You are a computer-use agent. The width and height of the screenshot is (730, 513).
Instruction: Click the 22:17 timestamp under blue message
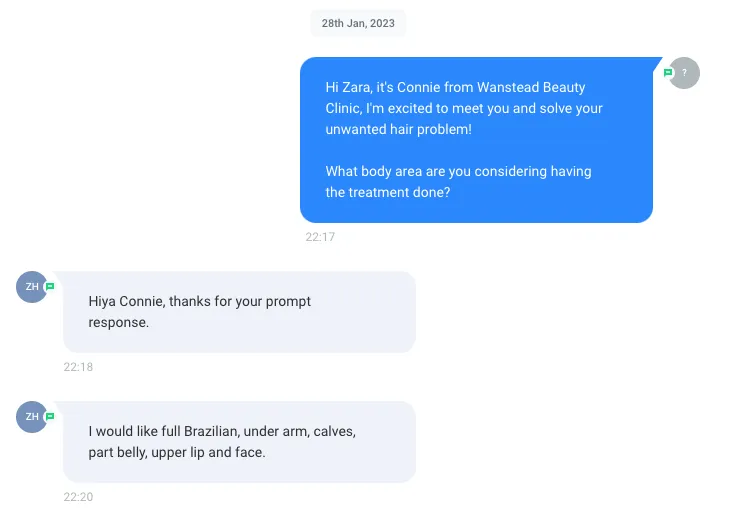click(320, 237)
